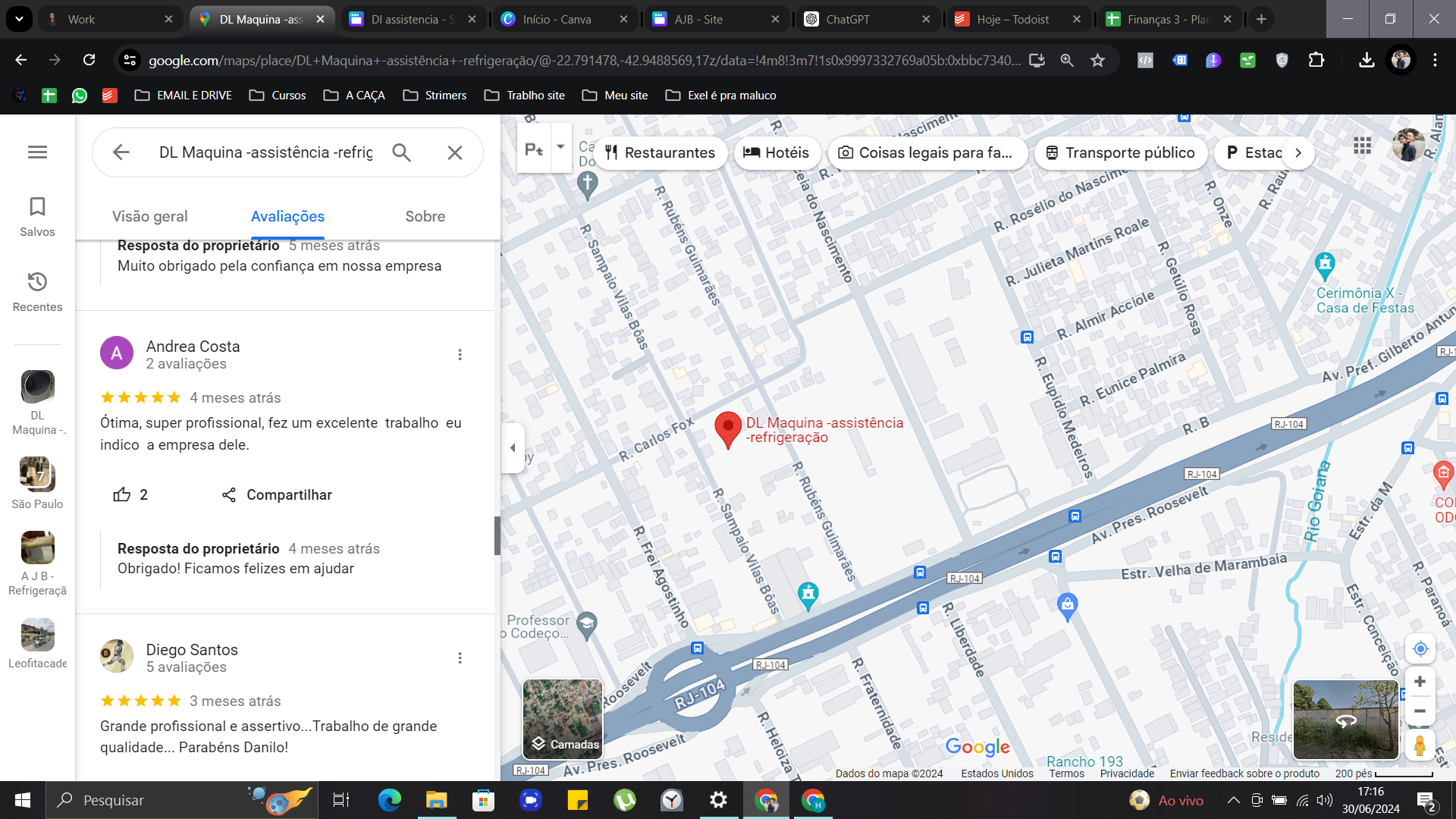Switch to Hoje – Todoist tab
Image resolution: width=1456 pixels, height=819 pixels.
[x=1018, y=19]
